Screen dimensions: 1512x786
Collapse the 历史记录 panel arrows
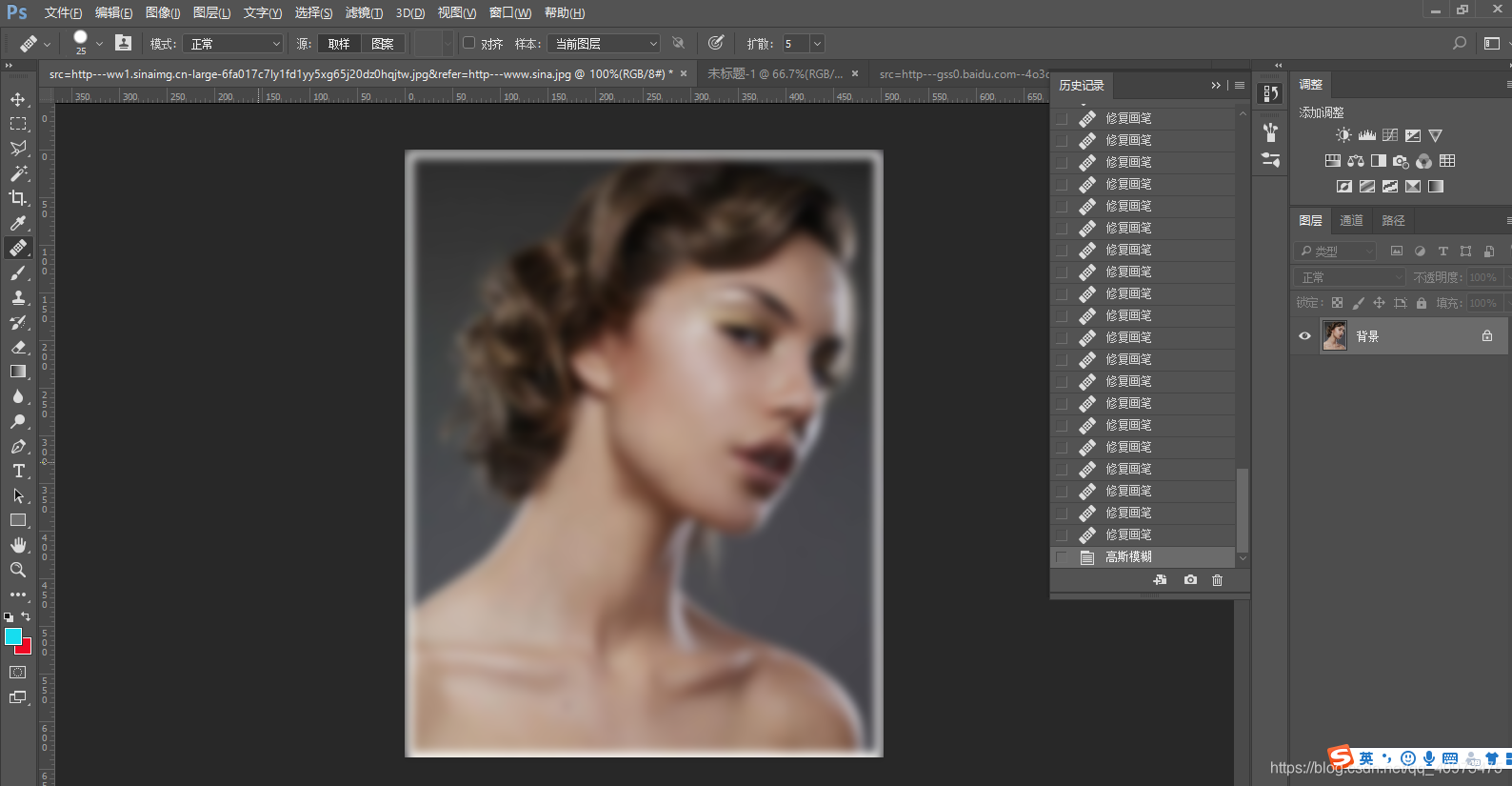click(x=1216, y=85)
